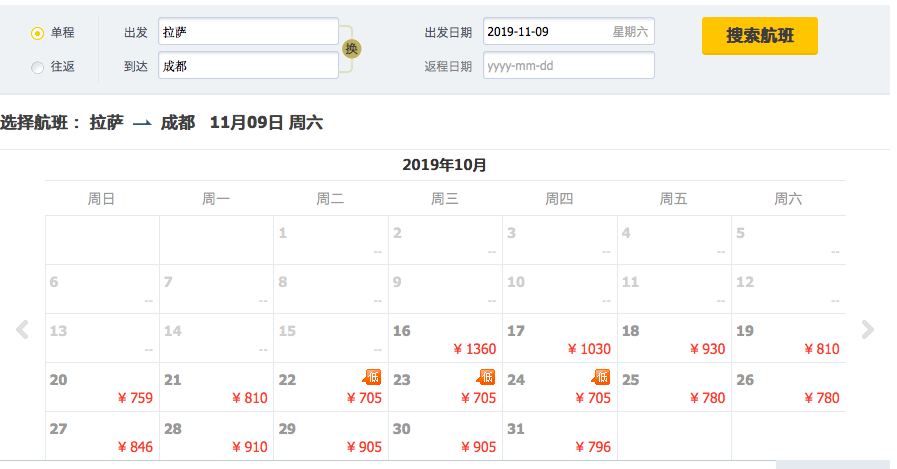Viewport: 897px width, 469px height.
Task: Click the 往返 label text
Action: tap(62, 67)
